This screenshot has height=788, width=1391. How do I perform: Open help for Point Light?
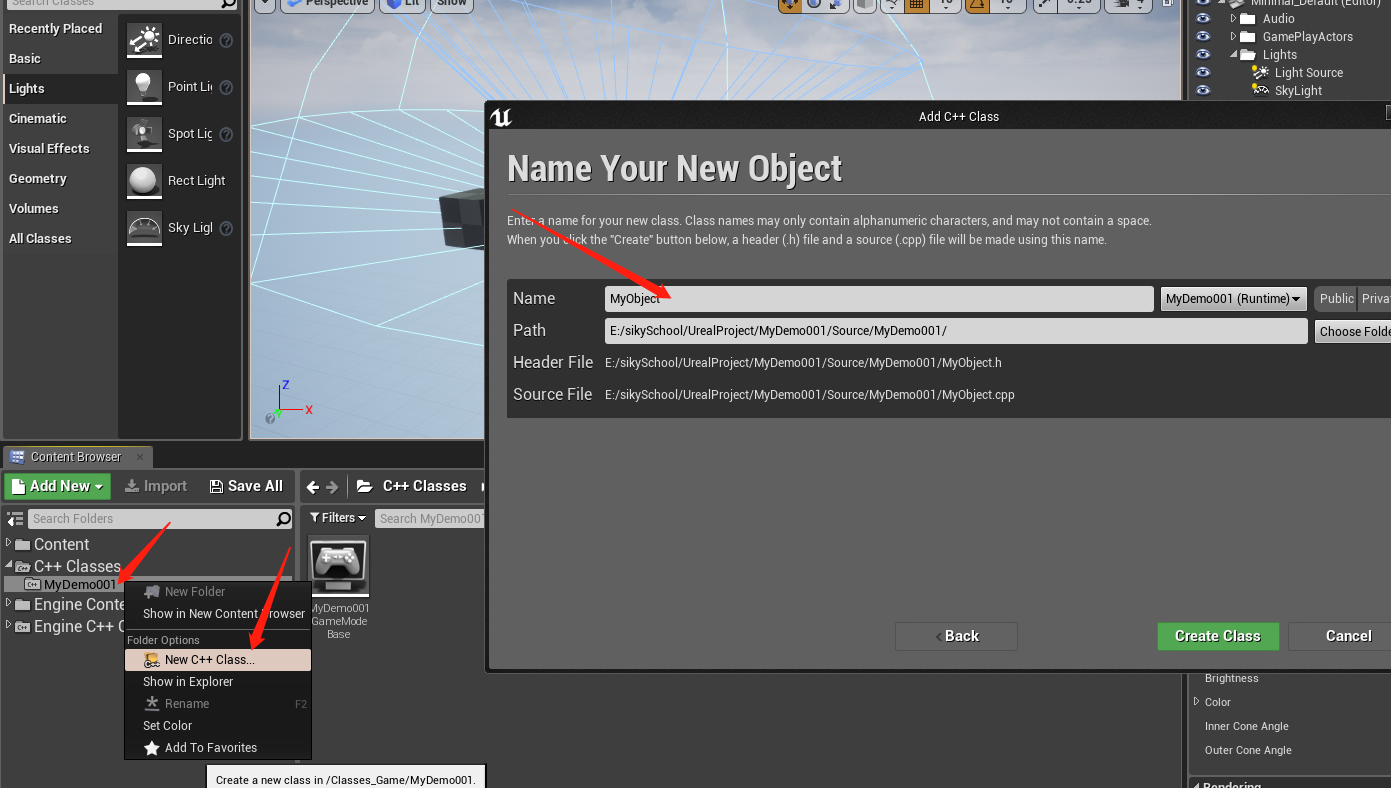[226, 88]
